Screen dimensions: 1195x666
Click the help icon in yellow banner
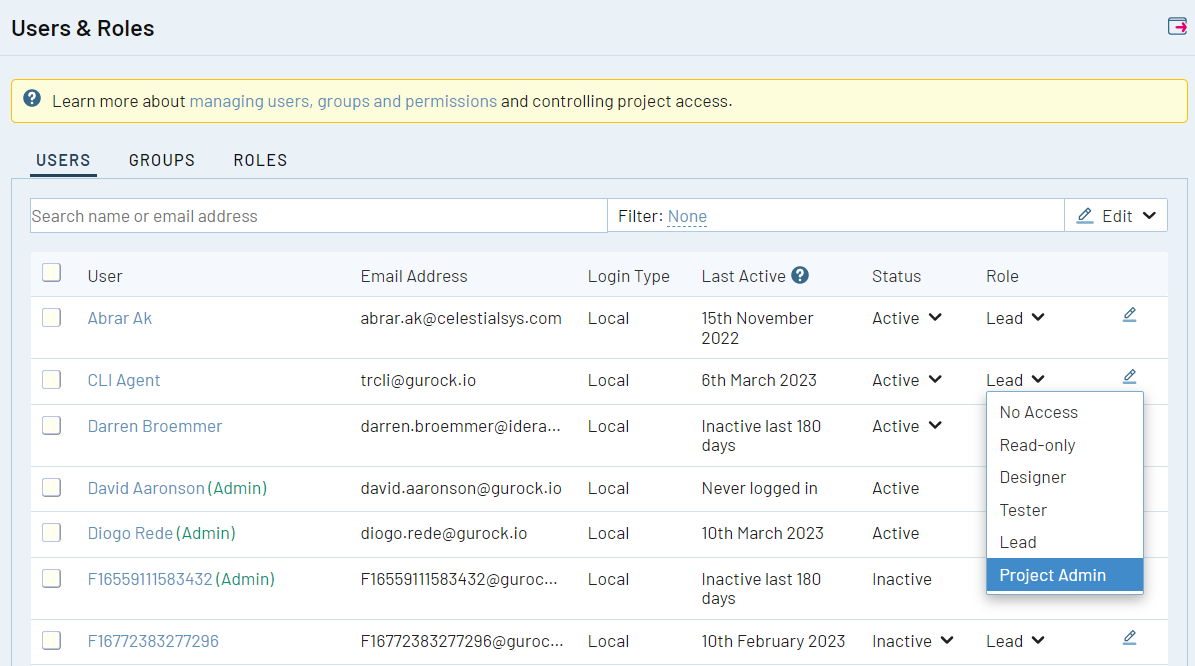(32, 98)
